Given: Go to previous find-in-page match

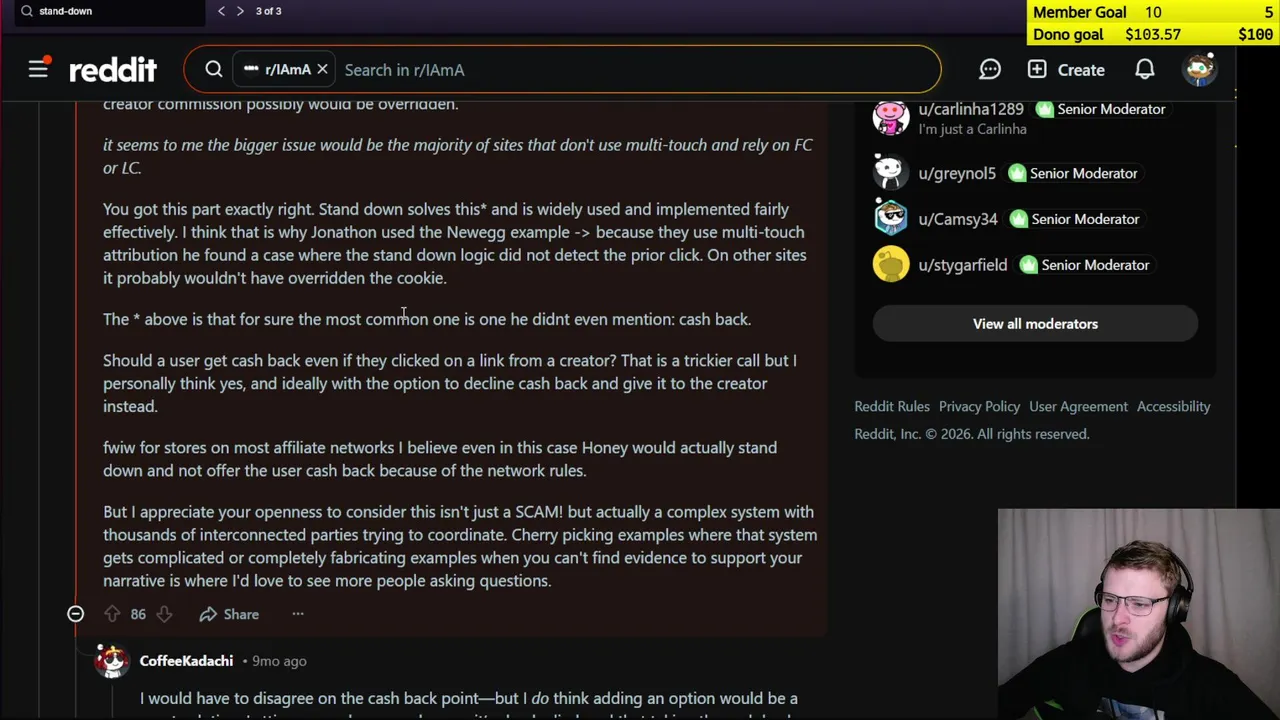Looking at the screenshot, I should [221, 11].
